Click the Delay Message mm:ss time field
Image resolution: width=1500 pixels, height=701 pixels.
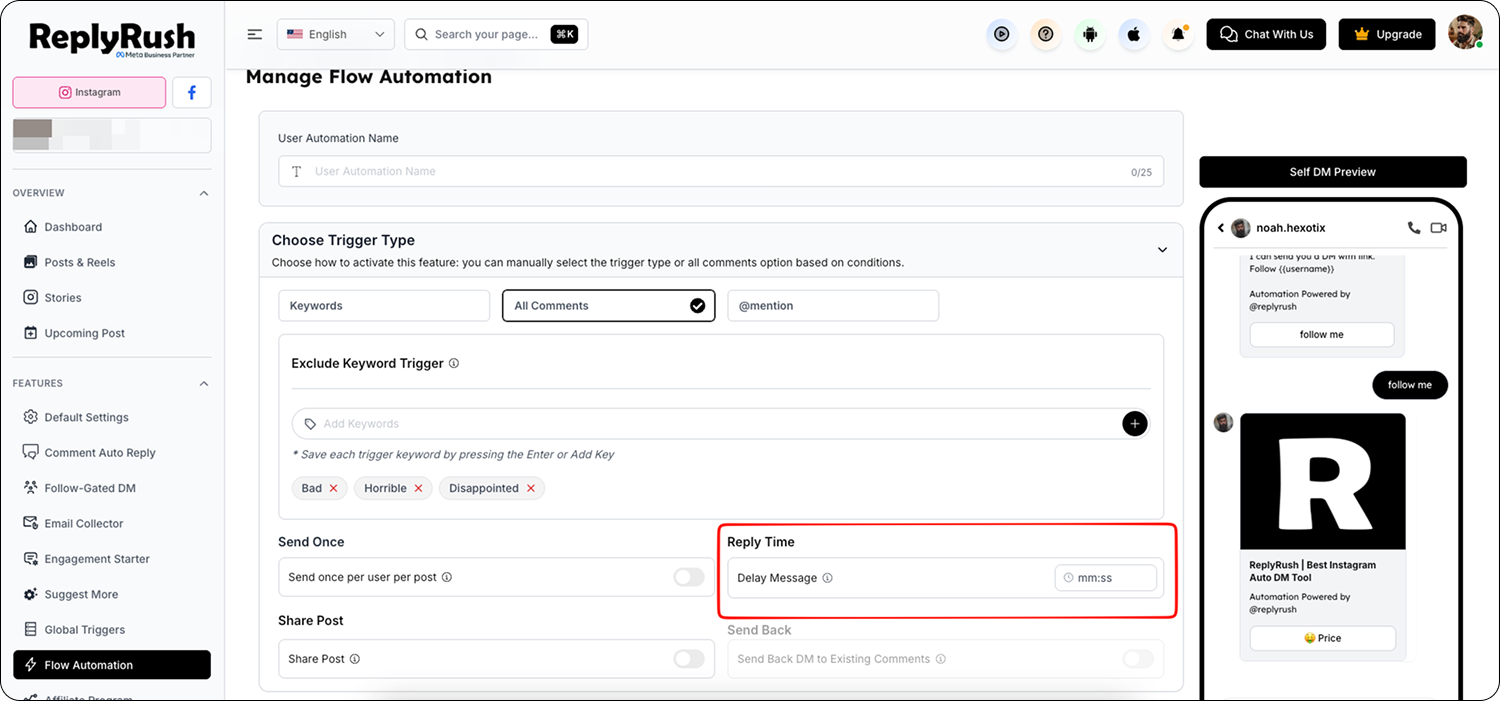pos(1106,578)
